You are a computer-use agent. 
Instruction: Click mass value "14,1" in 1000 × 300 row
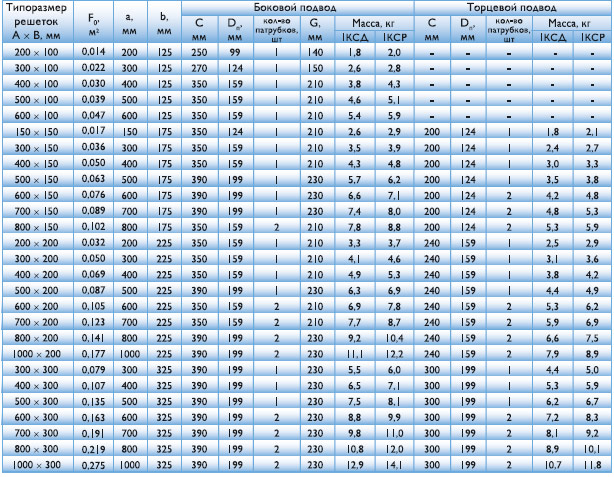[394, 465]
